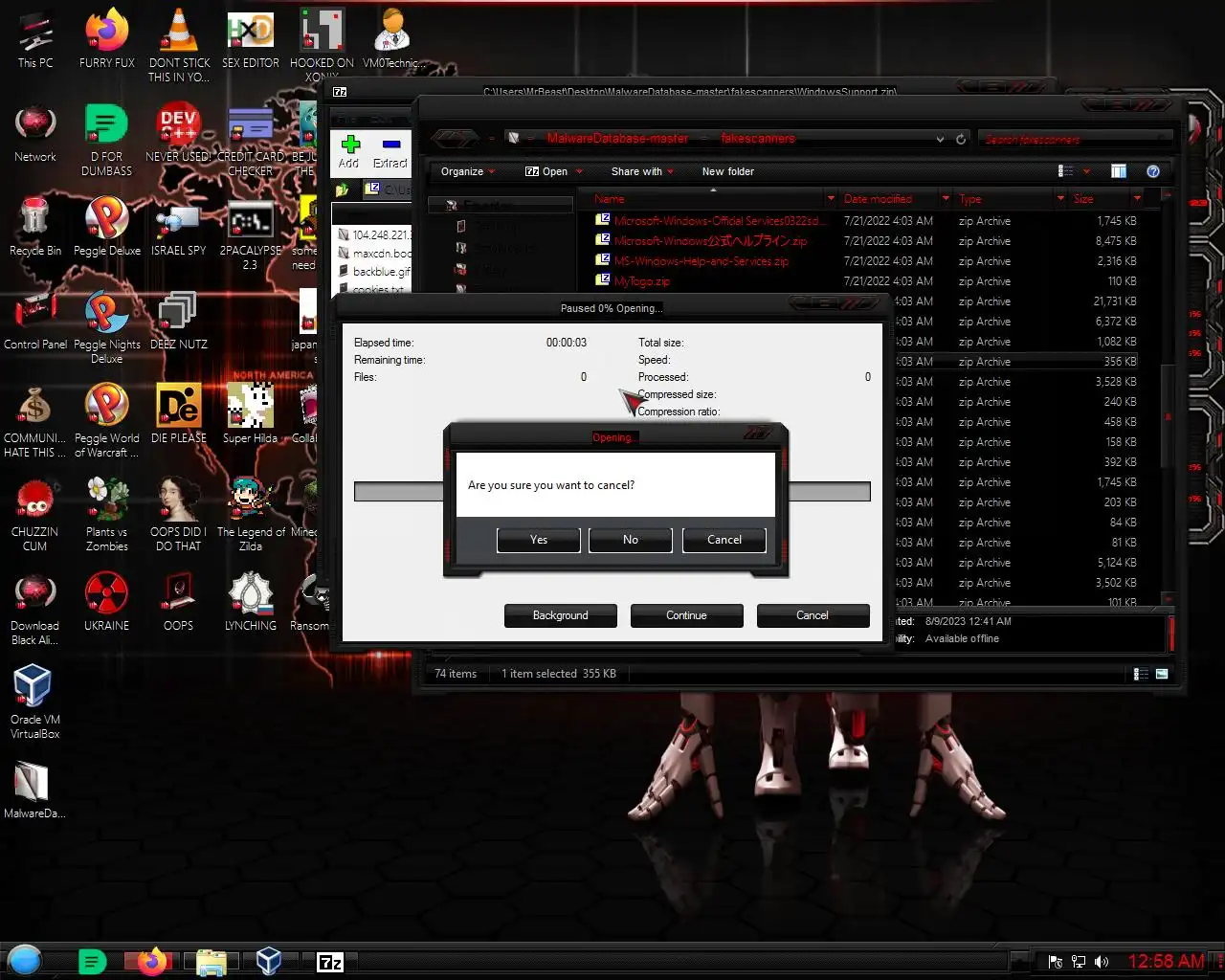Open the CREDIT CARD CHECKER desktop icon

point(251,141)
